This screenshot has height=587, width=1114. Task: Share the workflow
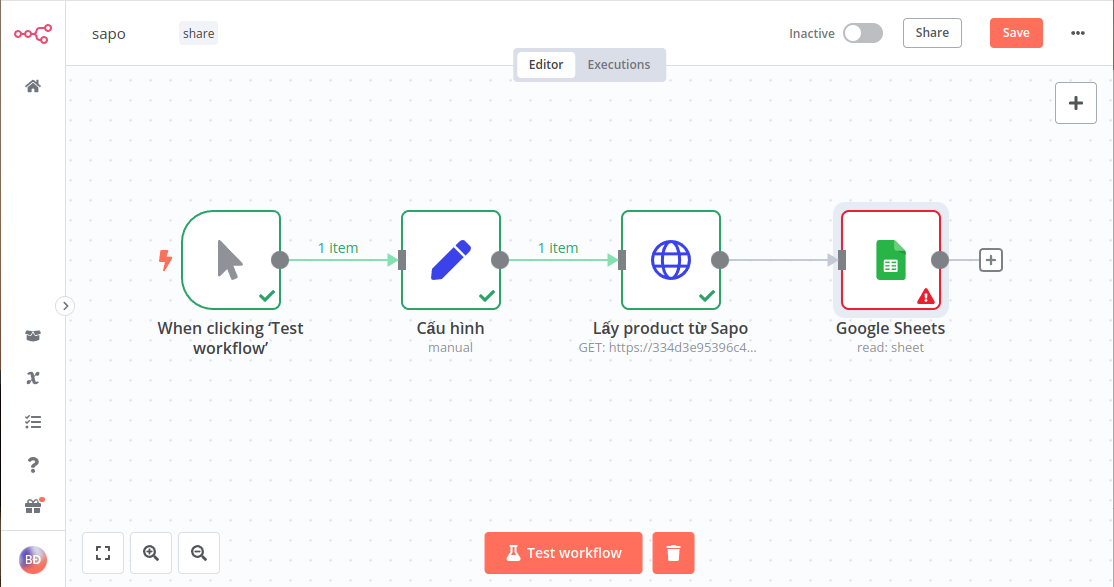[931, 32]
